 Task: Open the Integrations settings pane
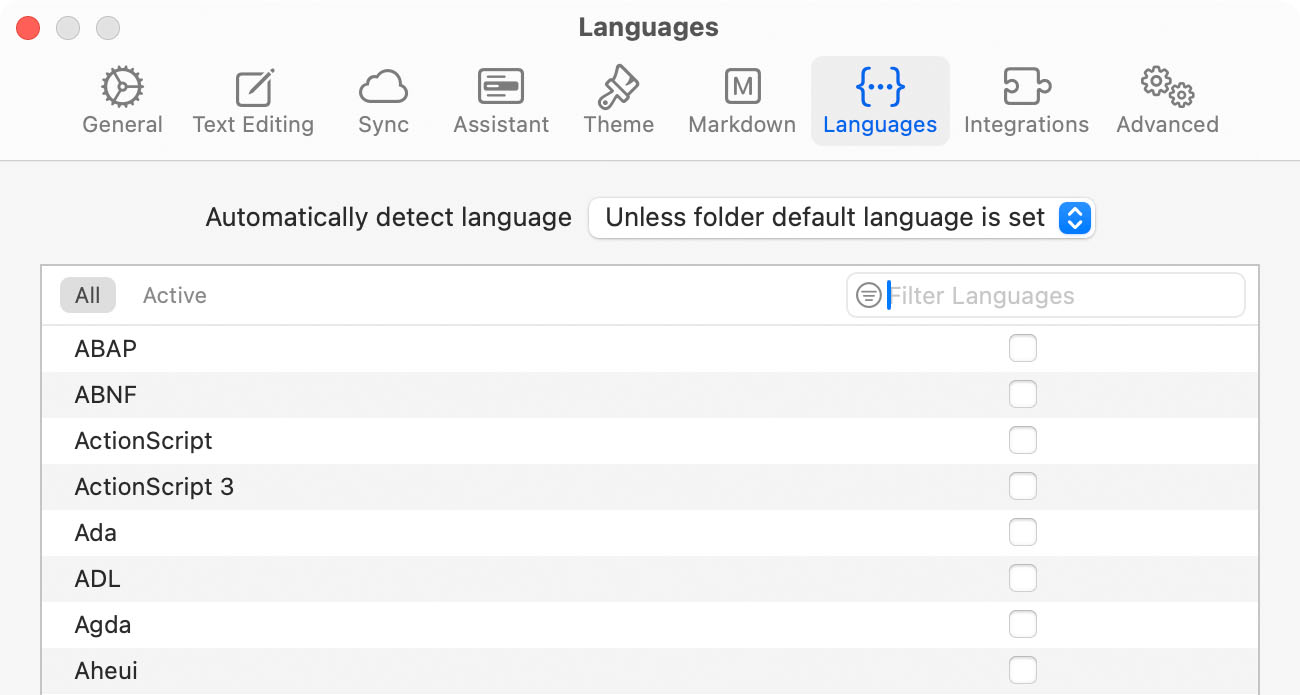click(1026, 98)
